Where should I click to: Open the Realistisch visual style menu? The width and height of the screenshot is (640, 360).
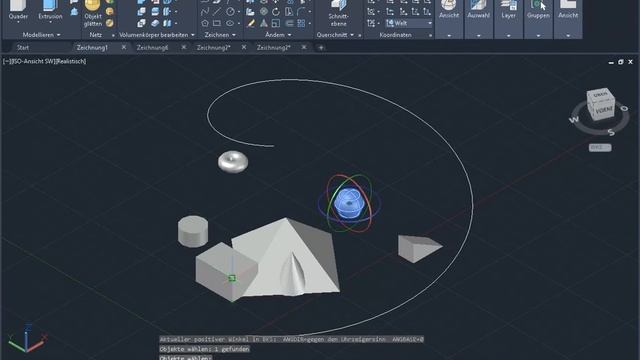point(71,61)
